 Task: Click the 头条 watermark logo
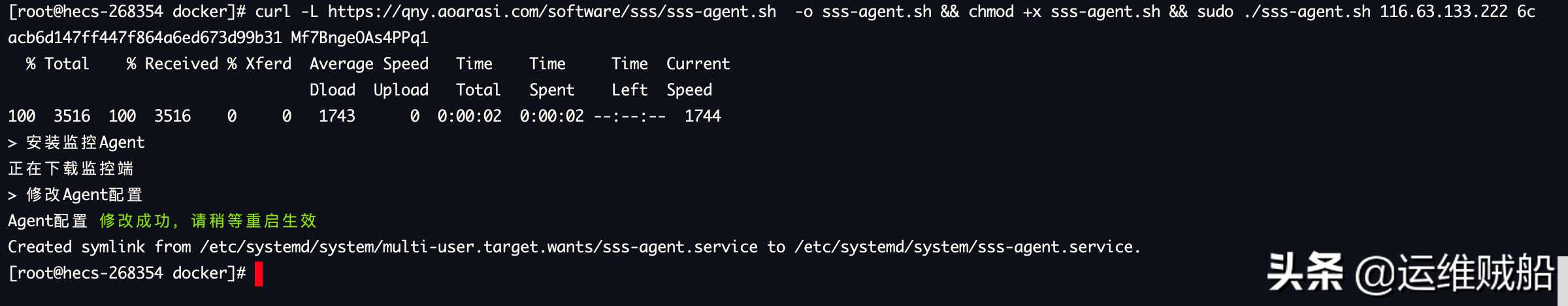pyautogui.click(x=1305, y=272)
